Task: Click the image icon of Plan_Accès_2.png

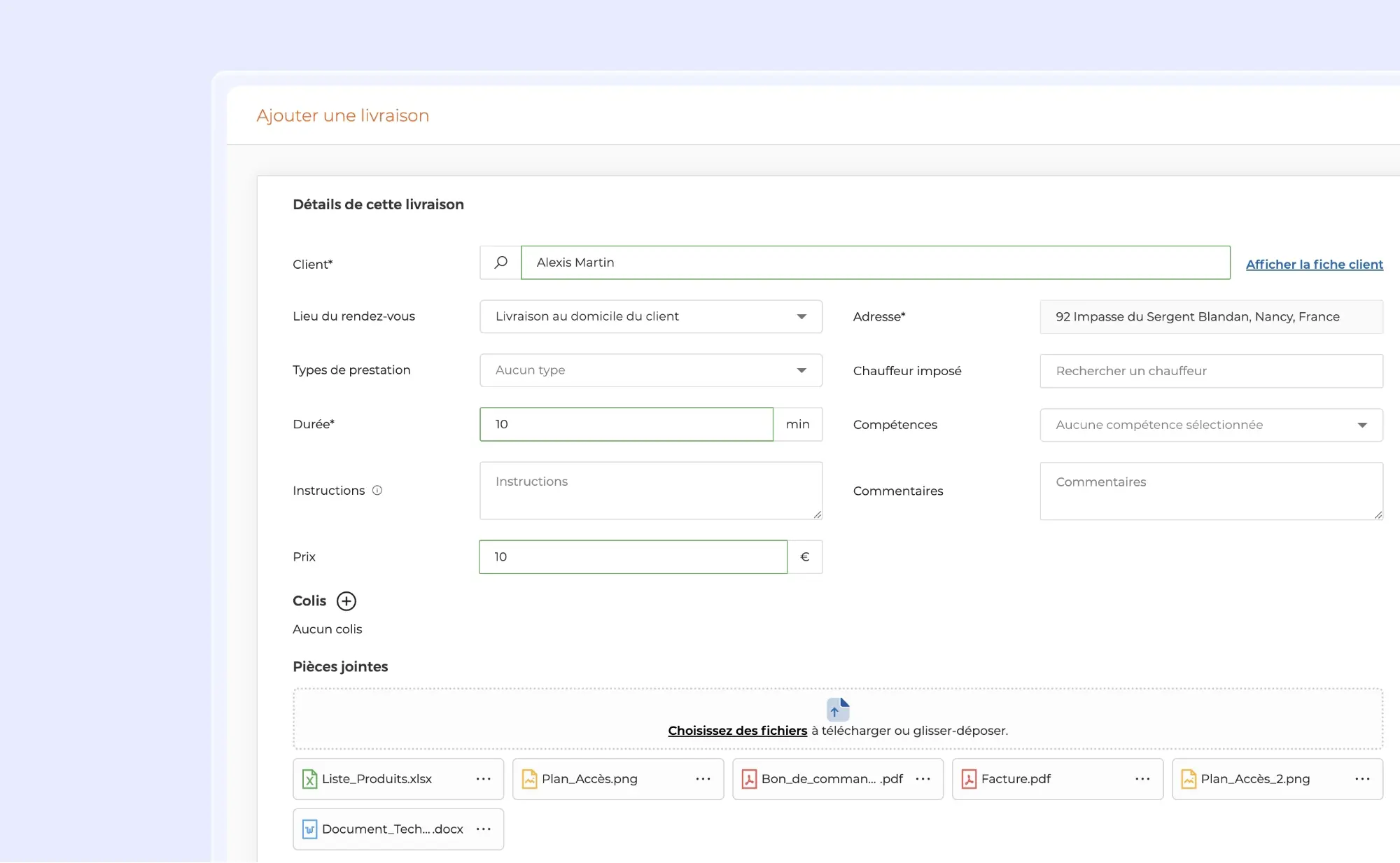Action: 1189,778
